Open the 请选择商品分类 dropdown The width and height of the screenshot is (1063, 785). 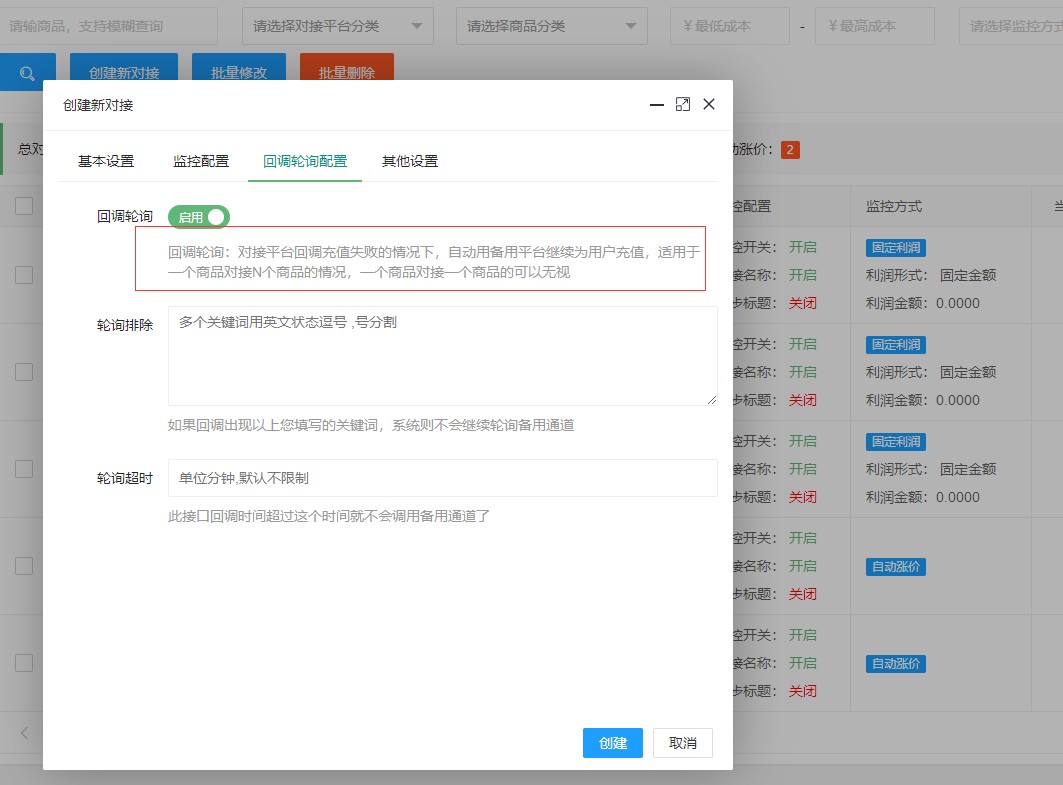[x=552, y=26]
